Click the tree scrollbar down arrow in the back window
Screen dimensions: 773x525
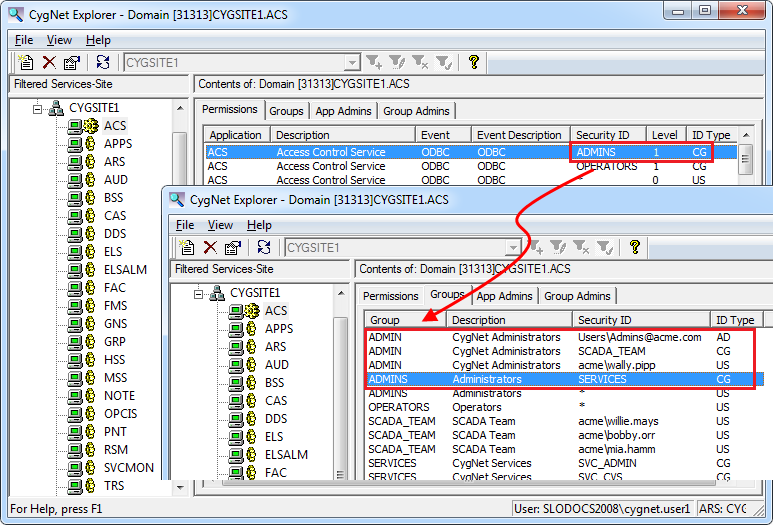pos(180,488)
